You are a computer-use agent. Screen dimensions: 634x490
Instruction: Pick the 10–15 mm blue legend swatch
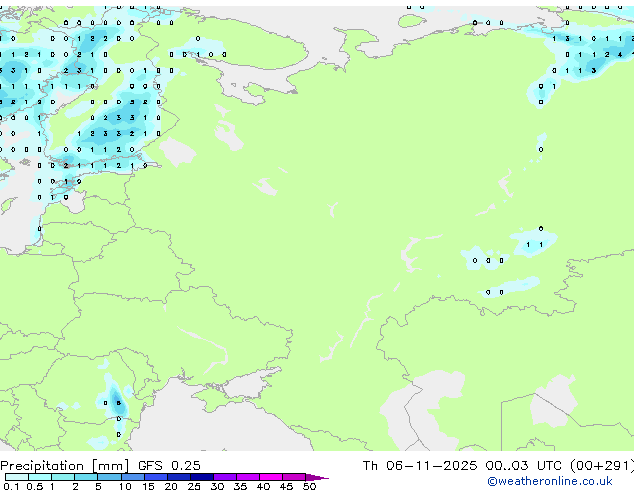pos(132,477)
